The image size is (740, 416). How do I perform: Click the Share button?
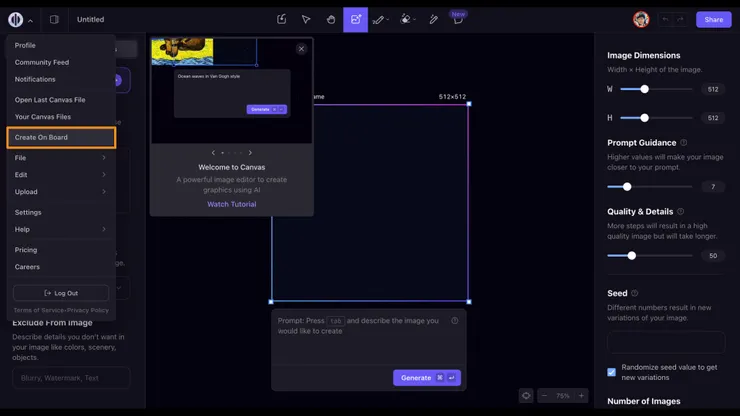[714, 19]
